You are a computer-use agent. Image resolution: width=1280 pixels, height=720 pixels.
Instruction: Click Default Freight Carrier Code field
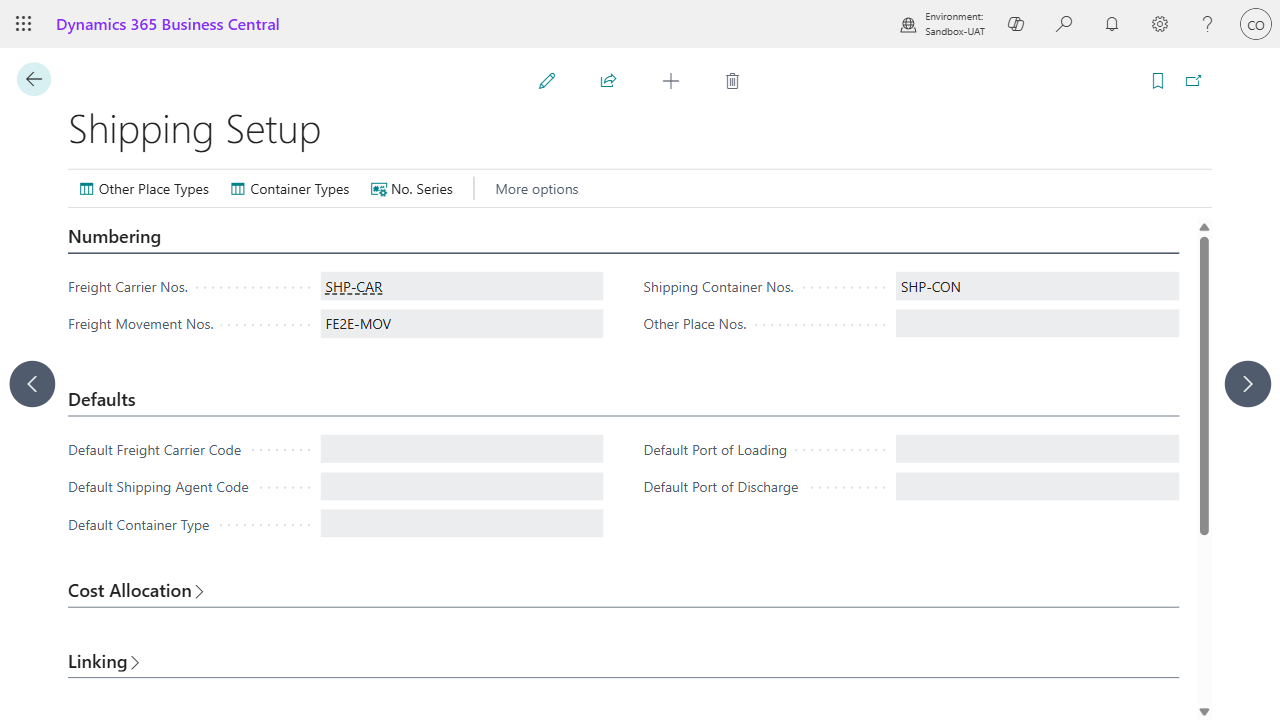pyautogui.click(x=462, y=449)
